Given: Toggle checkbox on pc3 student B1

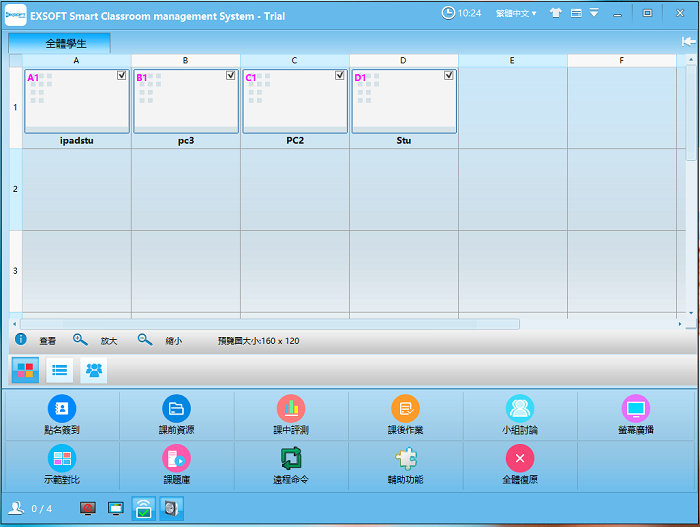Looking at the screenshot, I should point(231,76).
